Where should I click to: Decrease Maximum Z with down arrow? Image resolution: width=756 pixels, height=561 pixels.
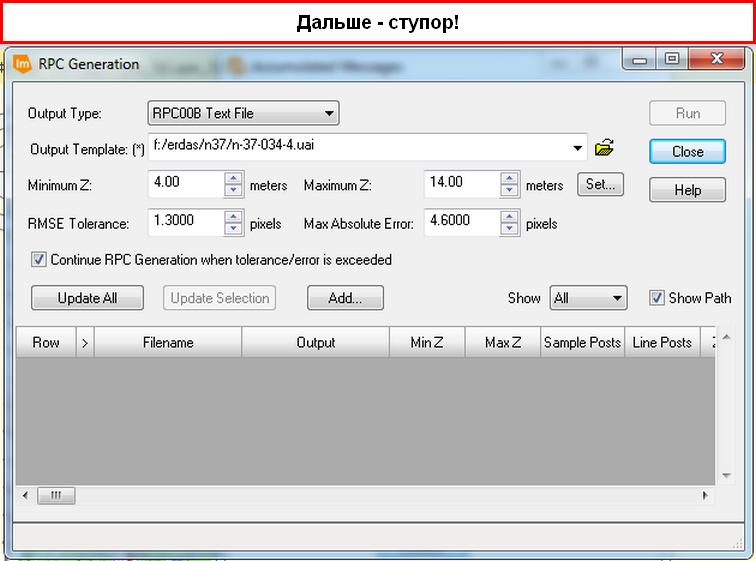pyautogui.click(x=509, y=190)
